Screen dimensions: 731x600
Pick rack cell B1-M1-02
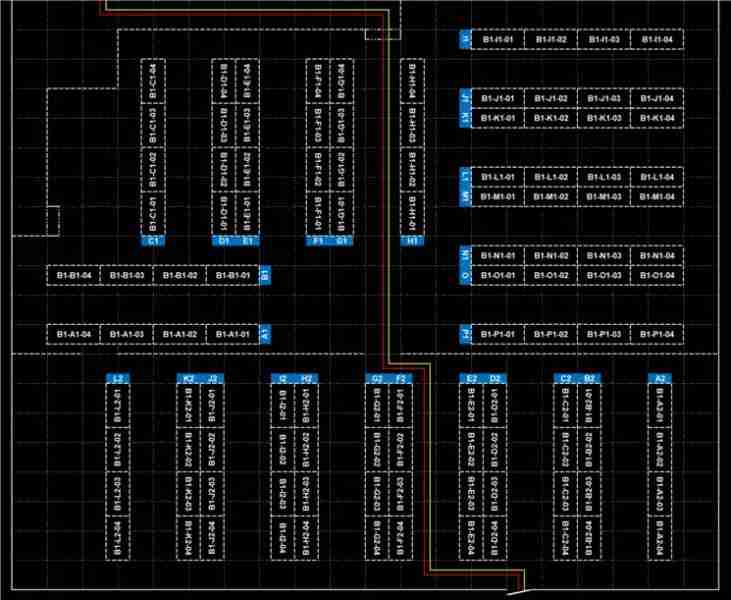point(551,197)
